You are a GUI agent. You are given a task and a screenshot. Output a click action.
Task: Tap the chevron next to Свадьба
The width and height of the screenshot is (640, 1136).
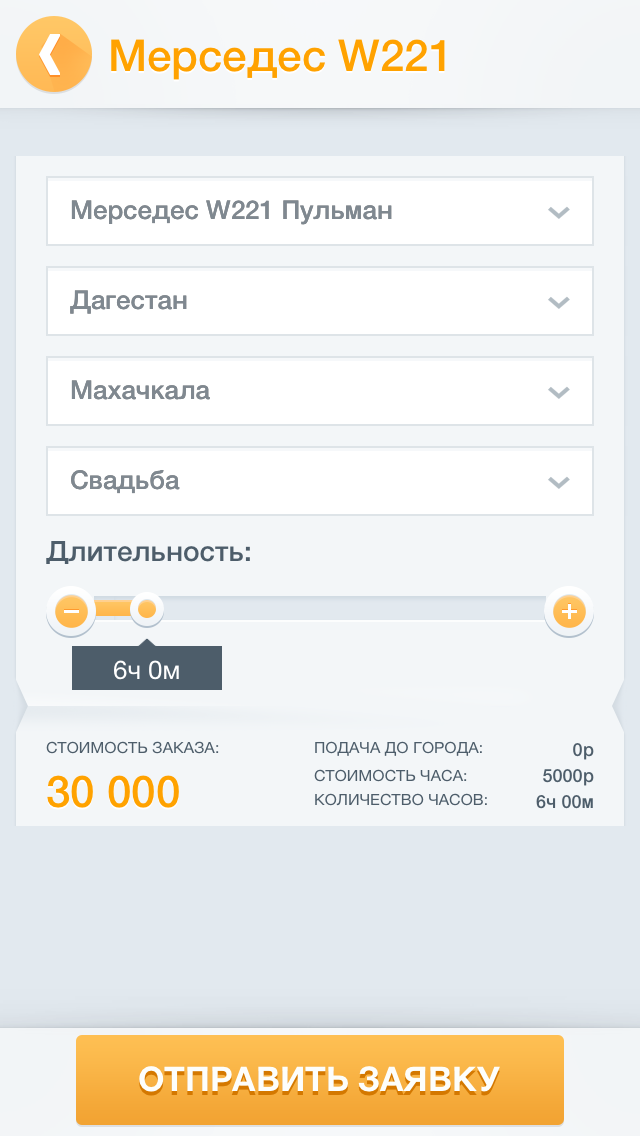click(559, 481)
